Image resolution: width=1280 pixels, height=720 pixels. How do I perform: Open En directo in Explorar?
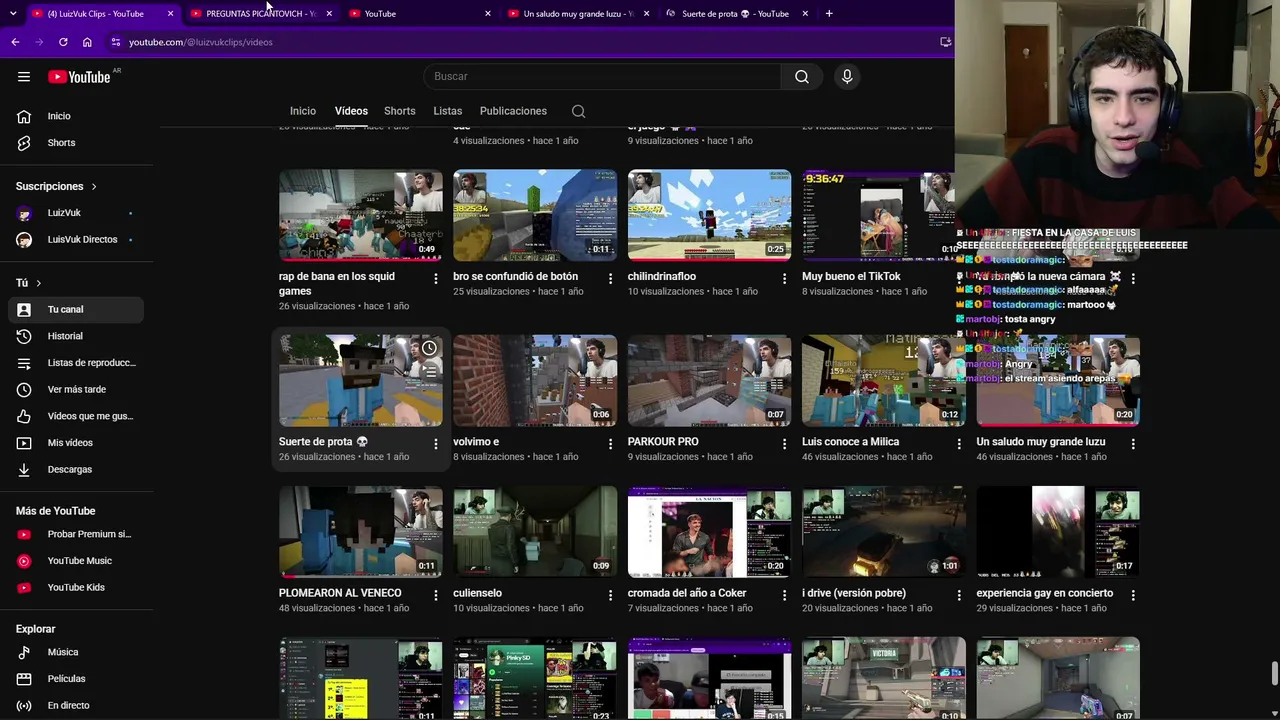(76, 706)
